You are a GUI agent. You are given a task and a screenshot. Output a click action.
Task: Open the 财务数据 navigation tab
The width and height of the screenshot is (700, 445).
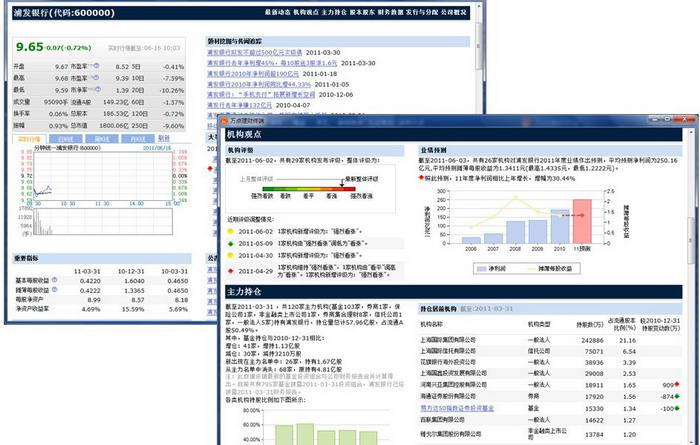[x=390, y=12]
